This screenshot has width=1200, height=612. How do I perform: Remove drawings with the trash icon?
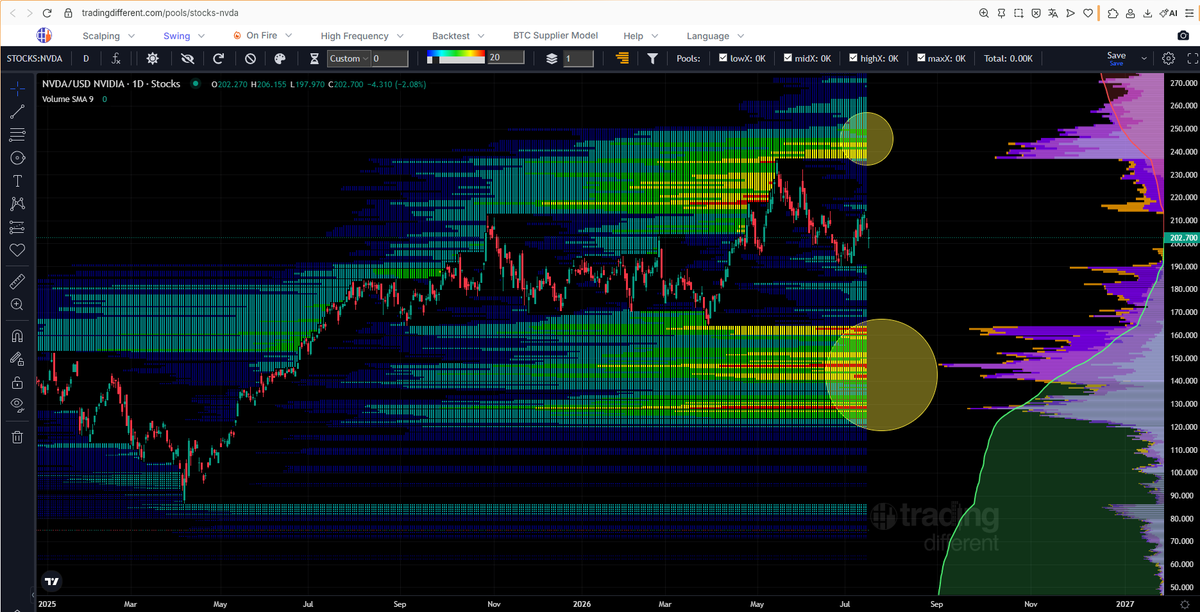(17, 436)
